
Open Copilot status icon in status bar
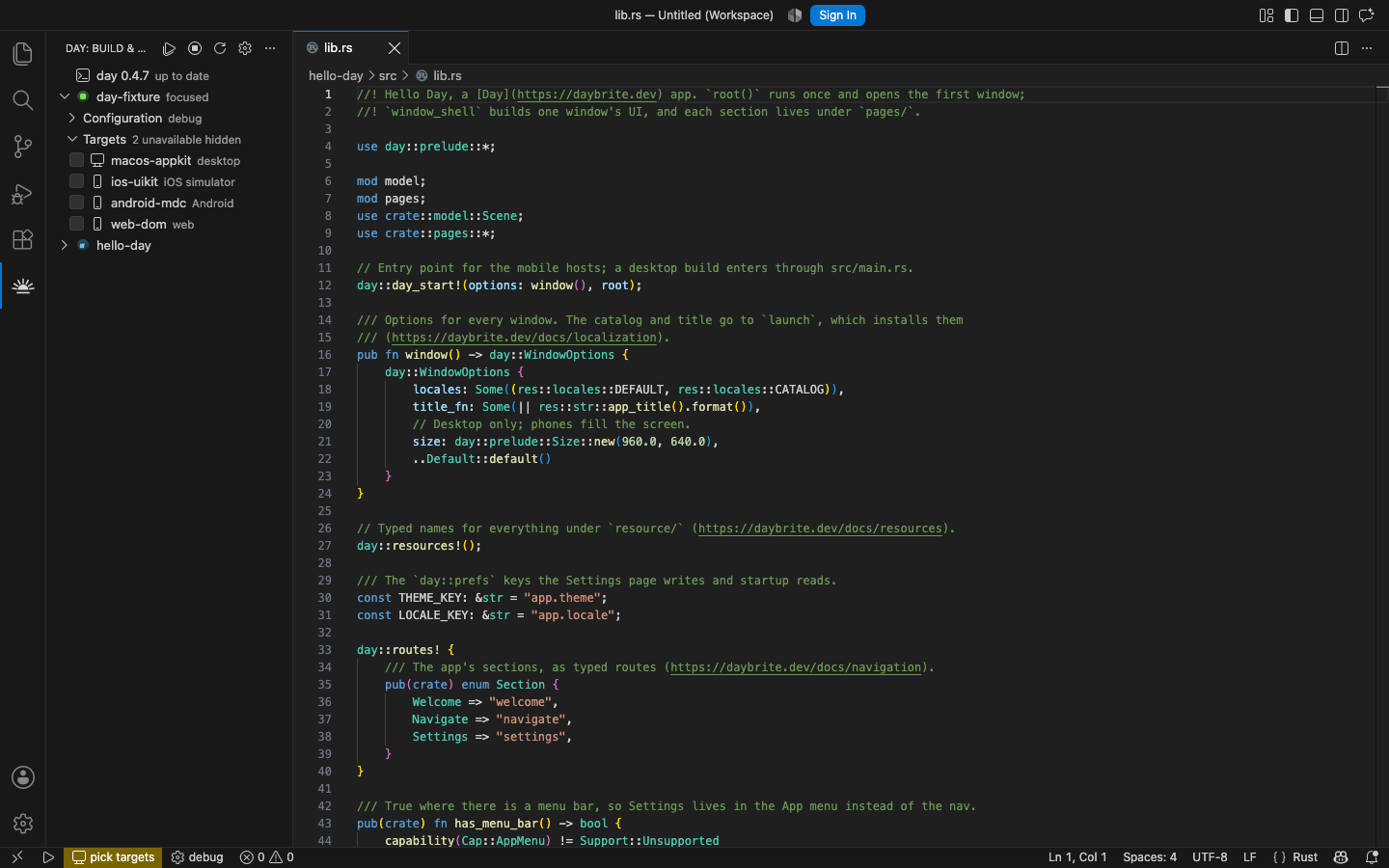(1341, 857)
